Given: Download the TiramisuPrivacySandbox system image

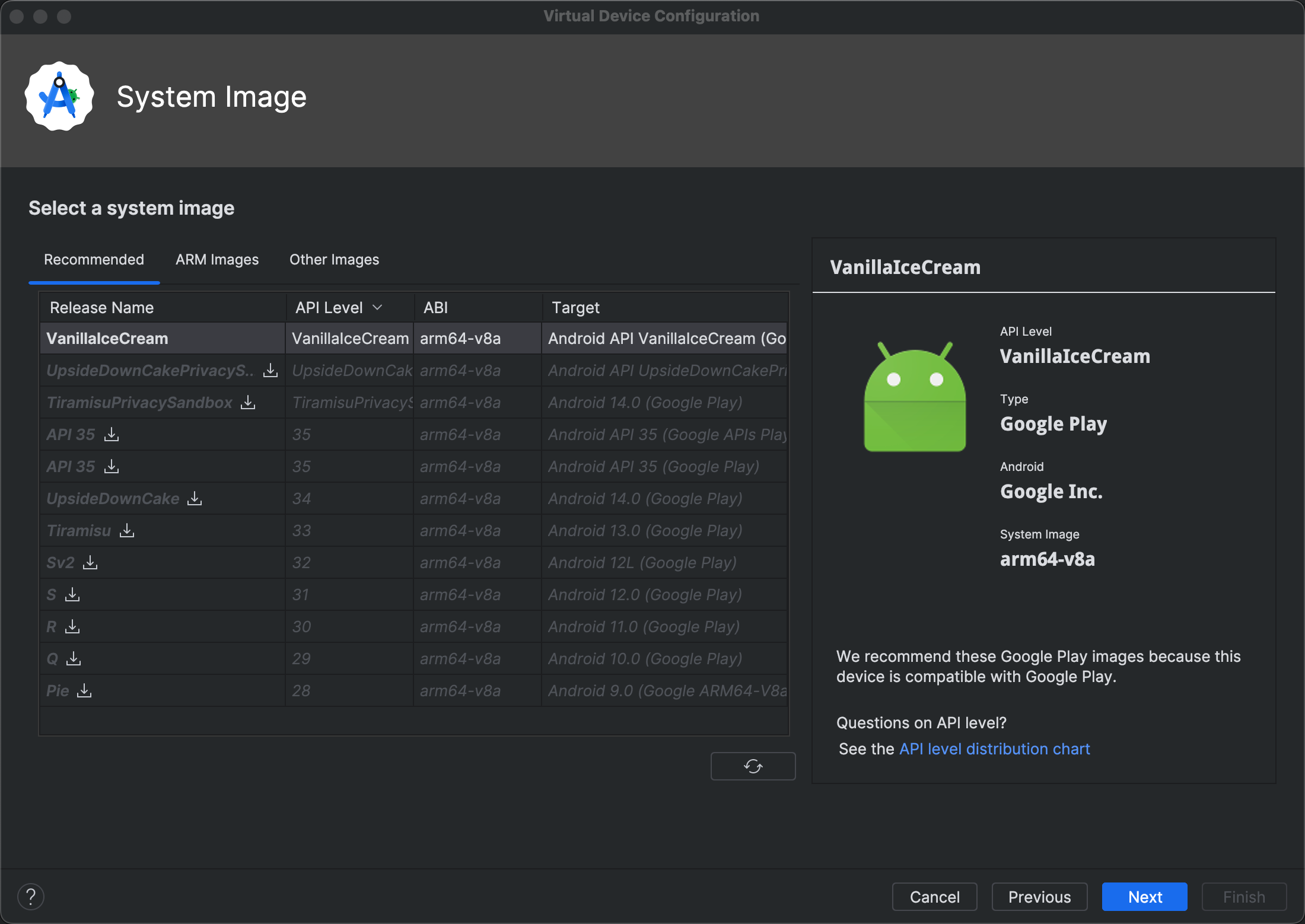Looking at the screenshot, I should click(x=248, y=402).
